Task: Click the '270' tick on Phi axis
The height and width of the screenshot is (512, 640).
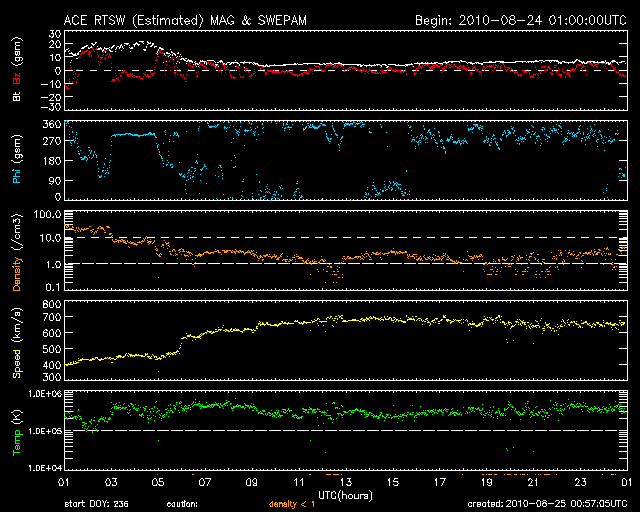Action: (52, 141)
